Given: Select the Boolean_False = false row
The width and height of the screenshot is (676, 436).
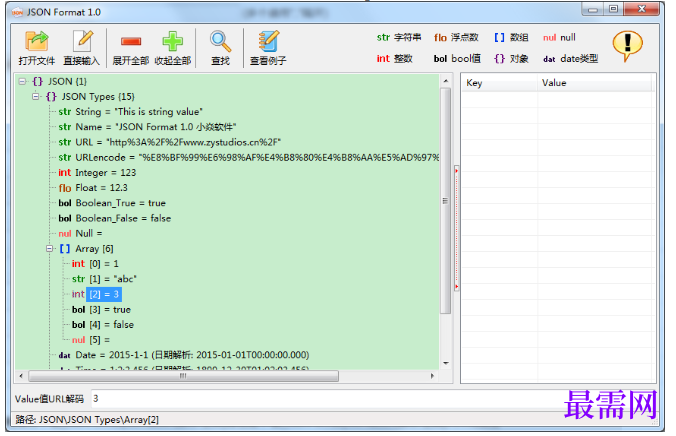Looking at the screenshot, I should click(x=123, y=218).
